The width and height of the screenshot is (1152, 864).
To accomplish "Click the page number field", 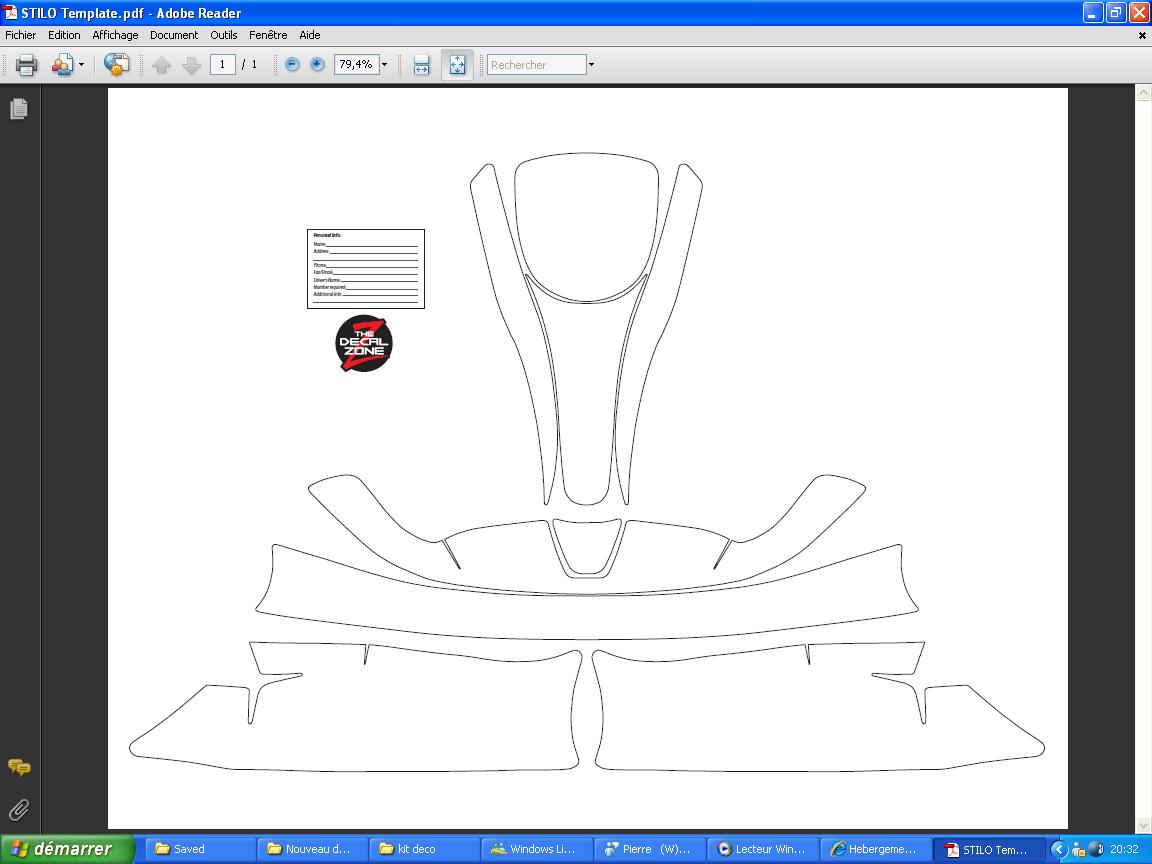I will tap(223, 65).
